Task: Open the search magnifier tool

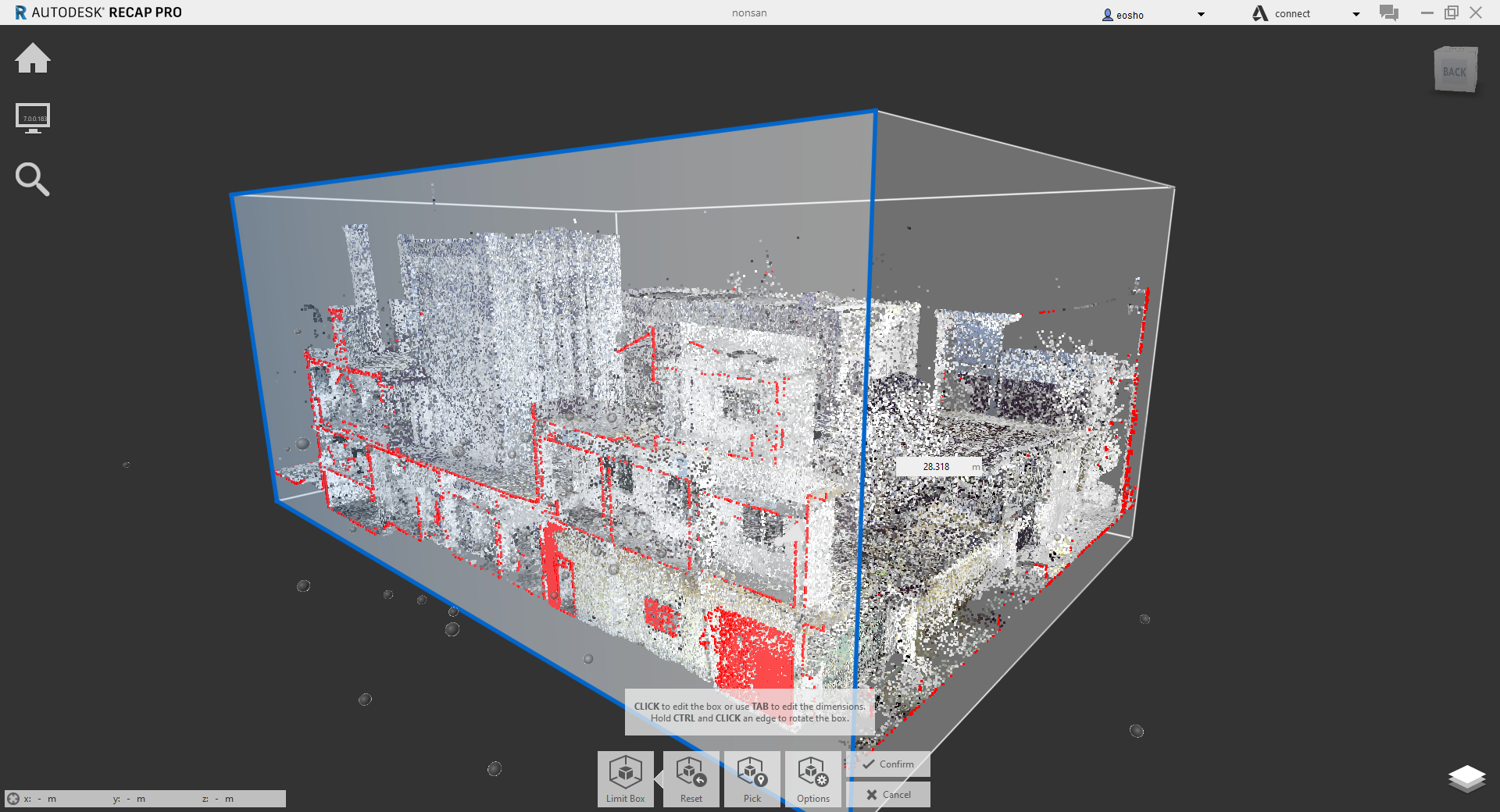Action: (32, 179)
